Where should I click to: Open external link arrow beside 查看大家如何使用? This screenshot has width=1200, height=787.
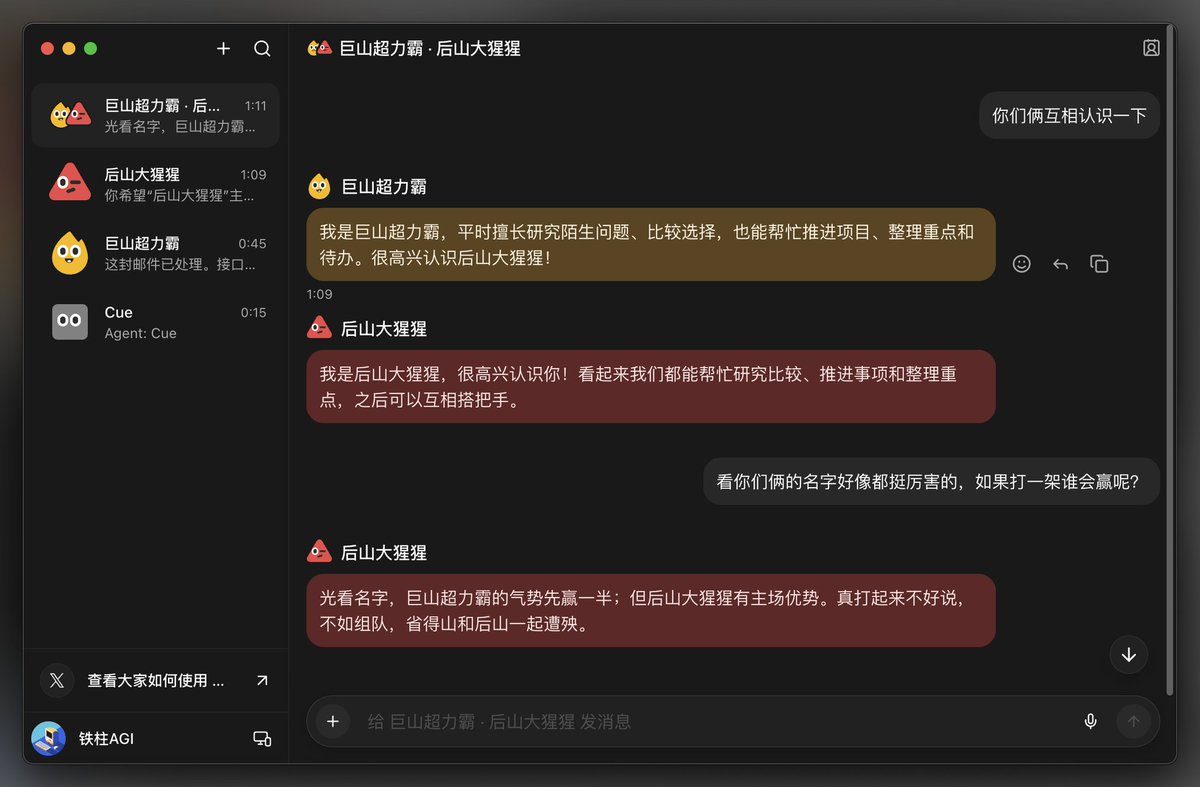(262, 680)
